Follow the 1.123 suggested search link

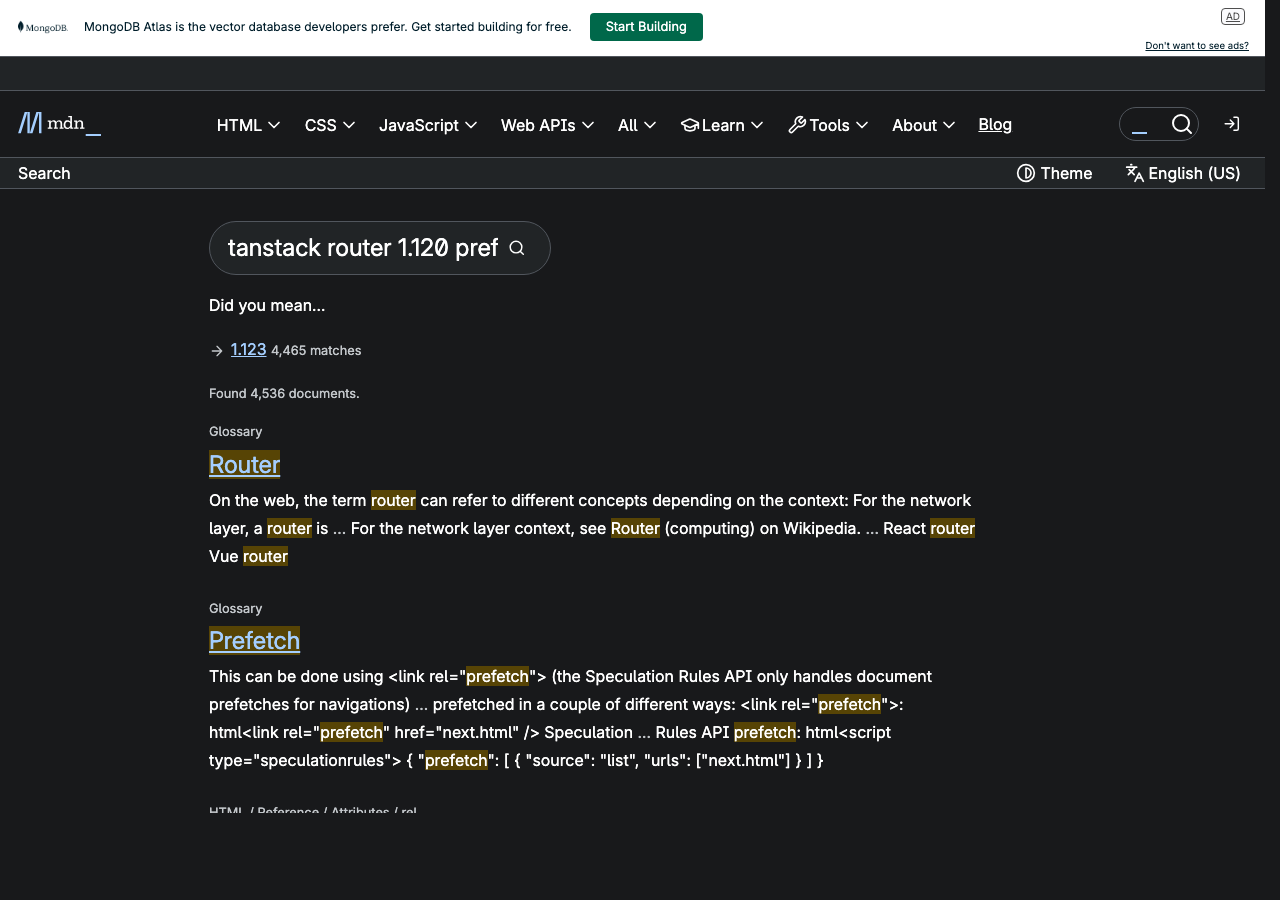[248, 349]
